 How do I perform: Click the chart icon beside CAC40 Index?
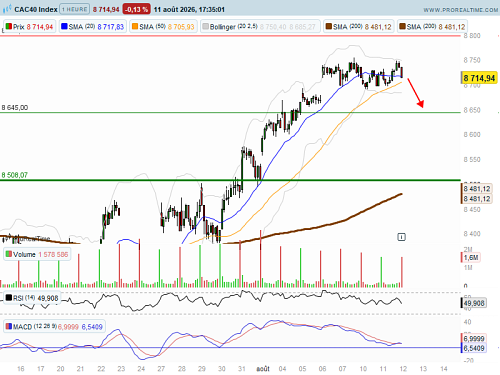7,9
